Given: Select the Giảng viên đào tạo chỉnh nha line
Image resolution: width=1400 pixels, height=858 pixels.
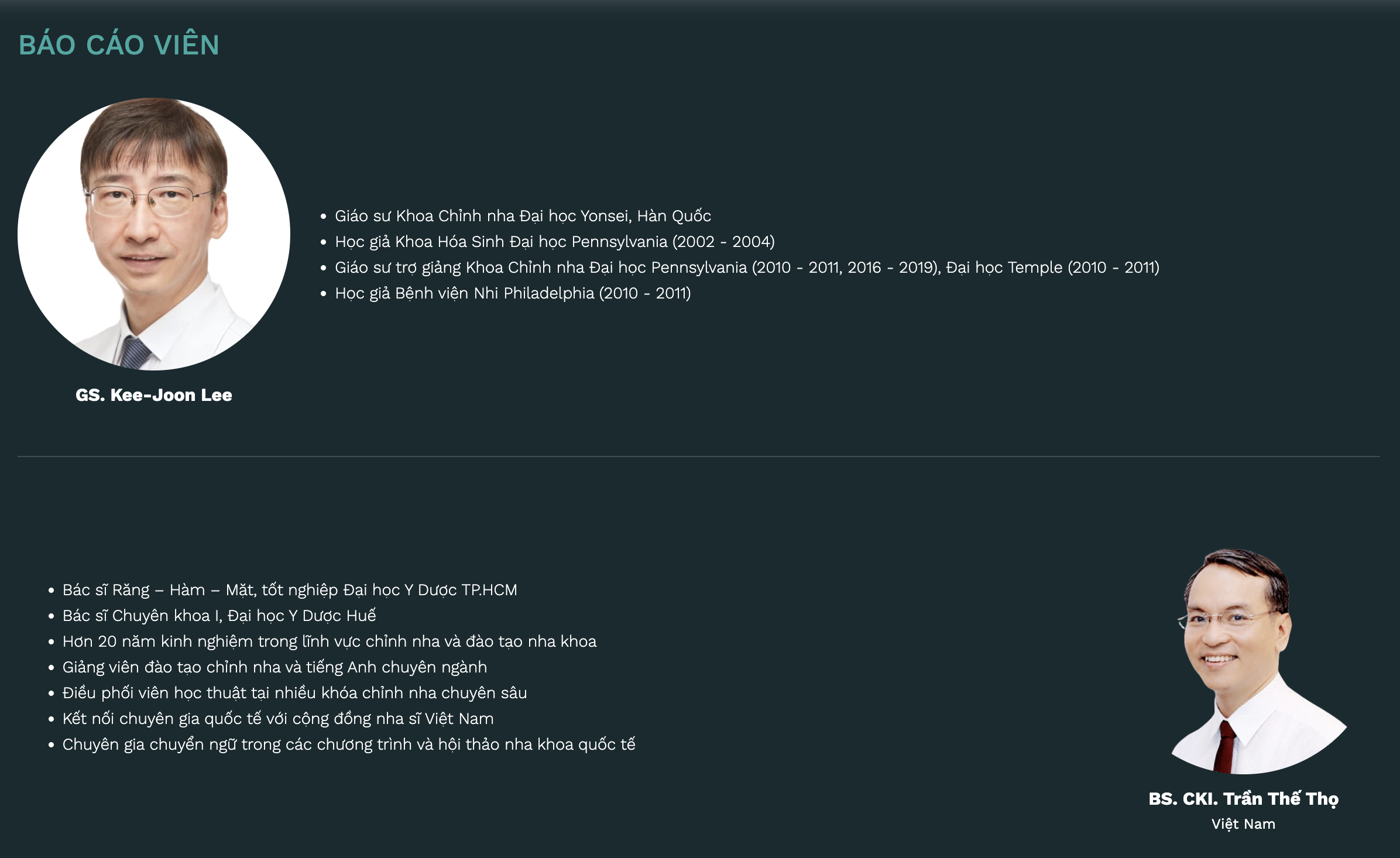Looking at the screenshot, I should [274, 667].
